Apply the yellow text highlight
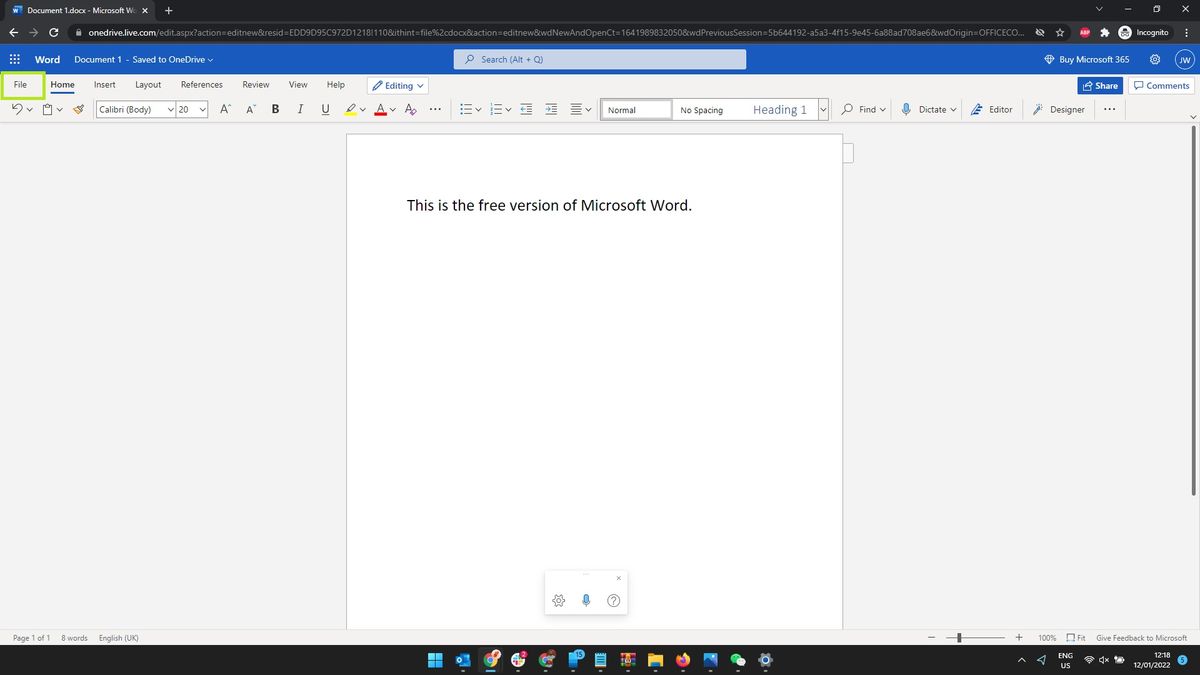This screenshot has height=675, width=1200. pyautogui.click(x=350, y=110)
